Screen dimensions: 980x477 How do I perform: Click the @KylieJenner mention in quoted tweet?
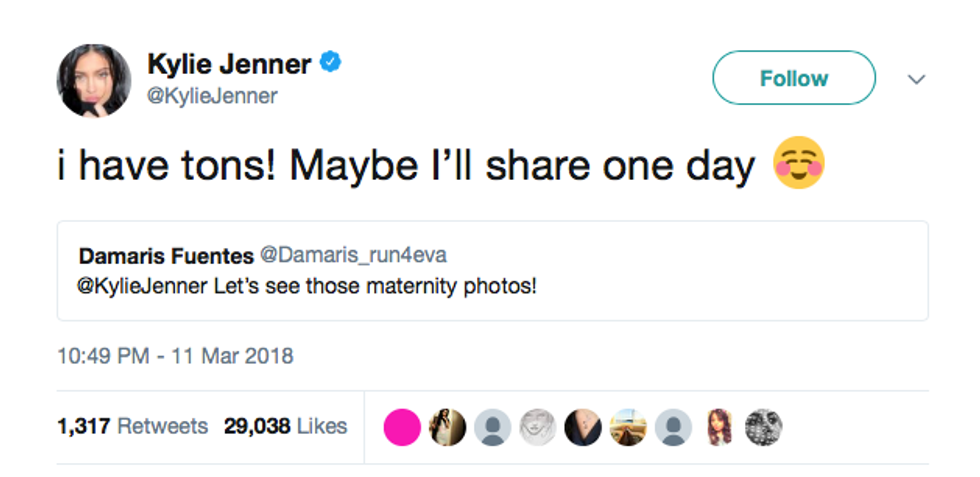143,285
